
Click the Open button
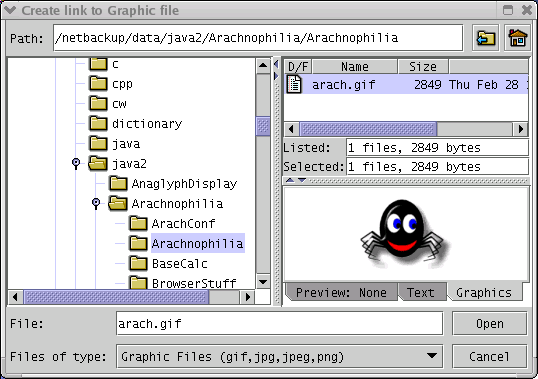[x=490, y=323]
